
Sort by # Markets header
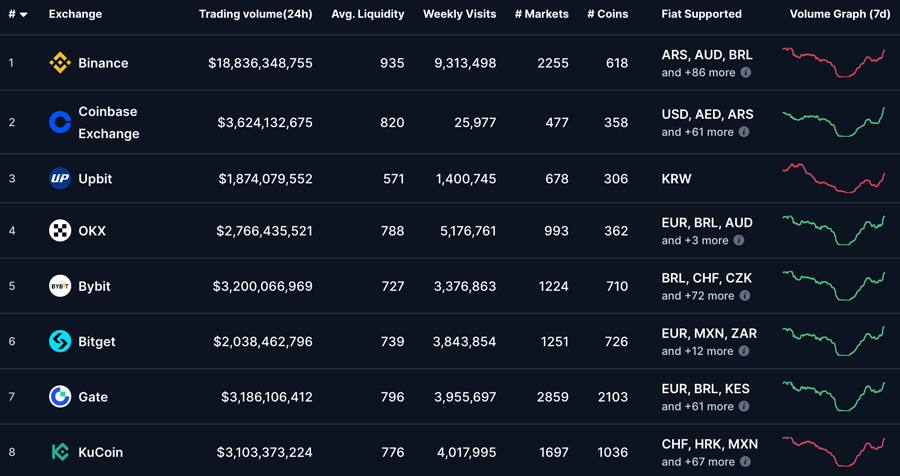pyautogui.click(x=542, y=14)
